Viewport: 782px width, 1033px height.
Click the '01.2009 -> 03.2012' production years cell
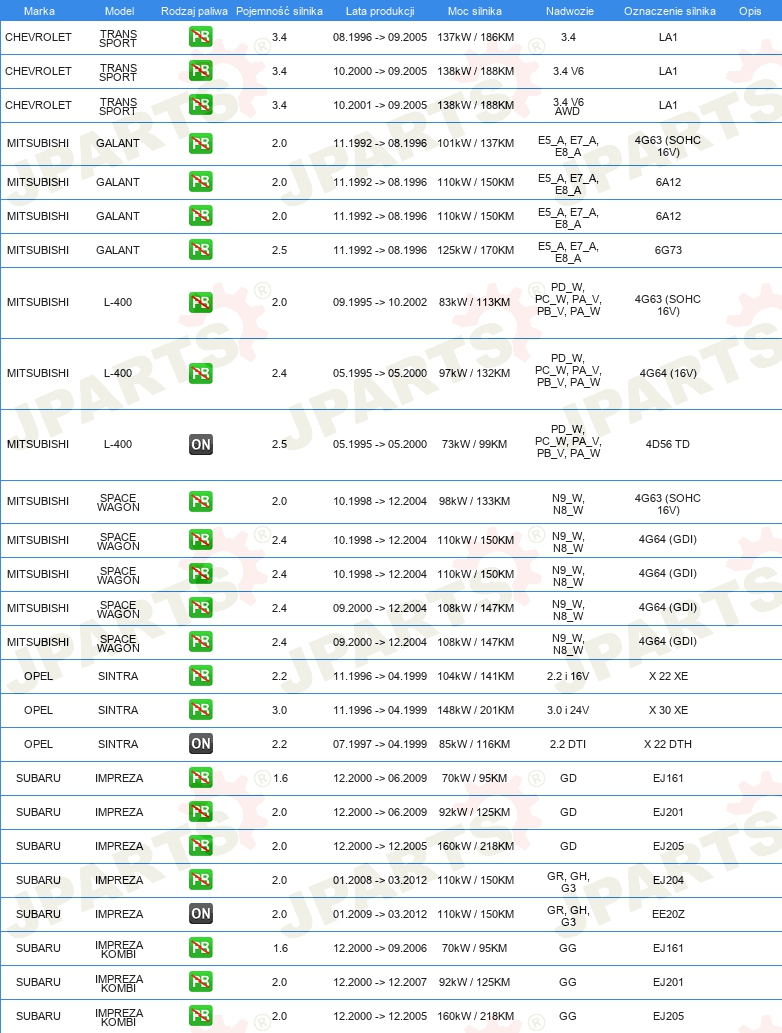click(x=380, y=914)
